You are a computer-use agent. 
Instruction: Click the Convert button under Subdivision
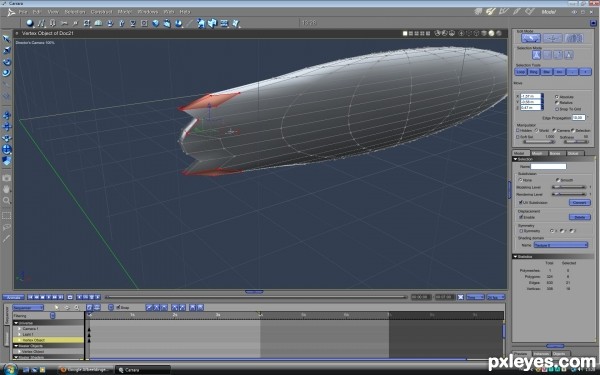pos(580,202)
